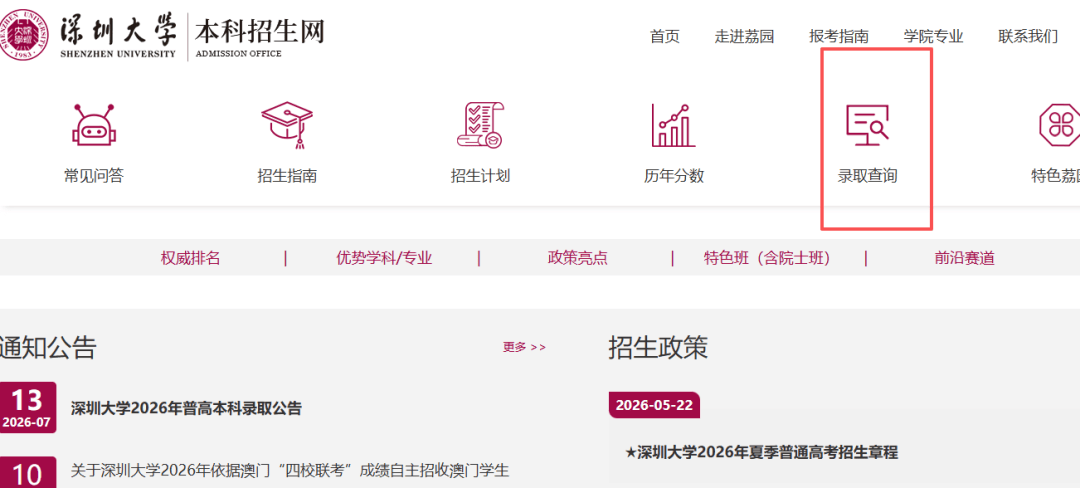The width and height of the screenshot is (1080, 488).
Task: Open the 招生指南 graduation cap icon
Action: [x=287, y=125]
